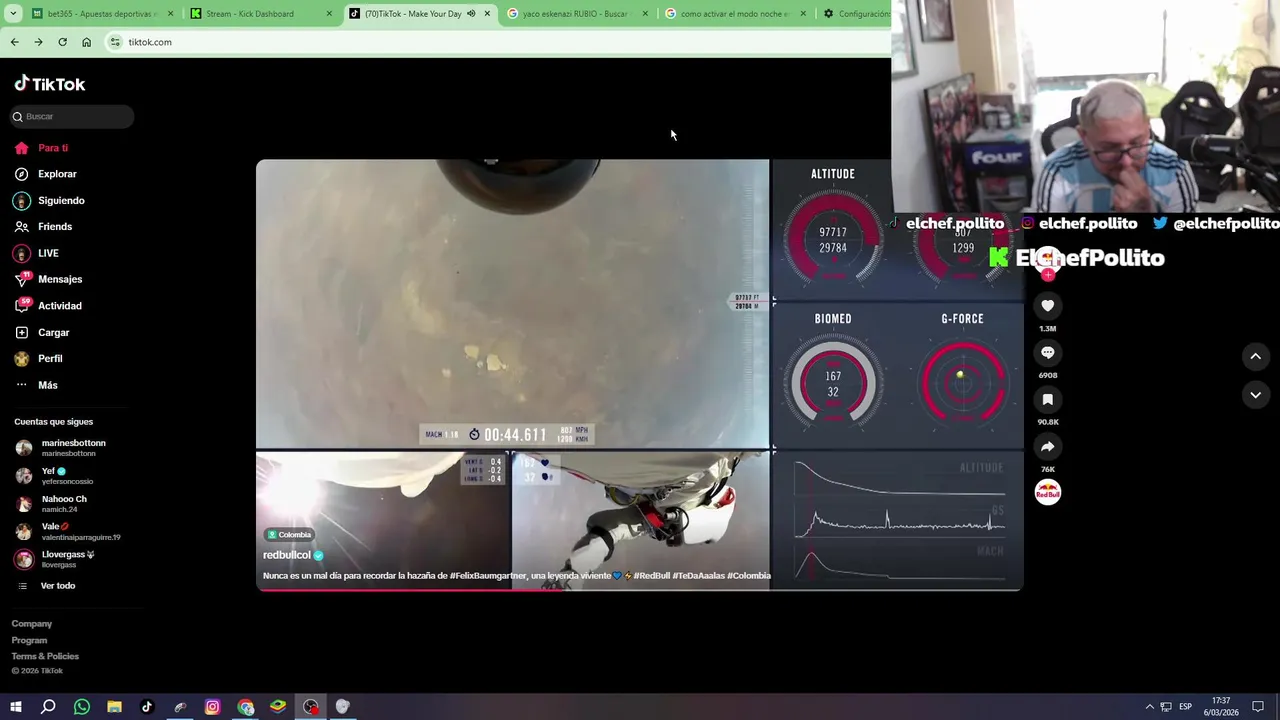Save video with bookmark icon
This screenshot has height=720, width=1280.
point(1047,399)
